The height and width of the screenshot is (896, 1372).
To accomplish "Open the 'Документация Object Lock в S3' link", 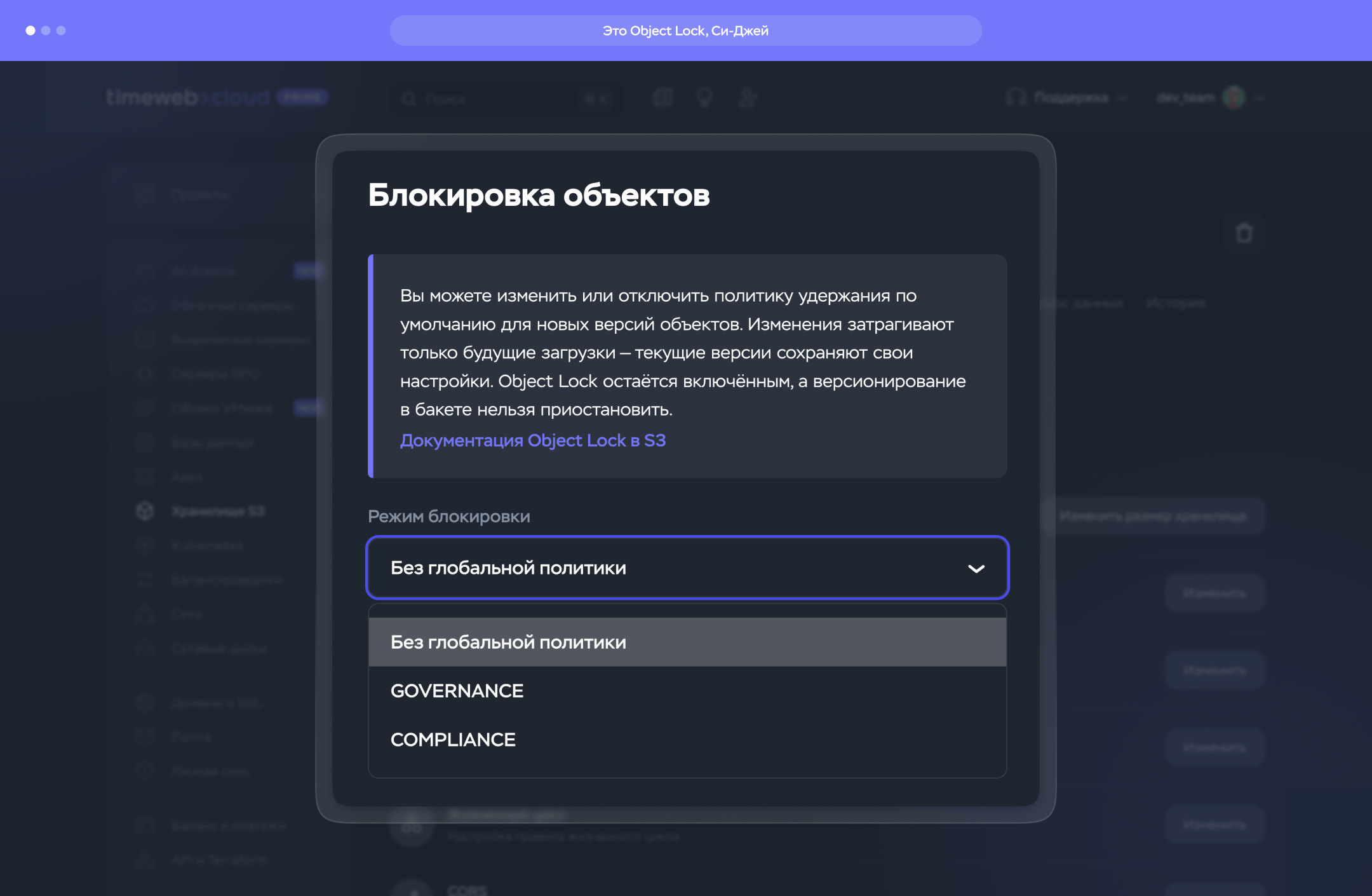I will [532, 440].
